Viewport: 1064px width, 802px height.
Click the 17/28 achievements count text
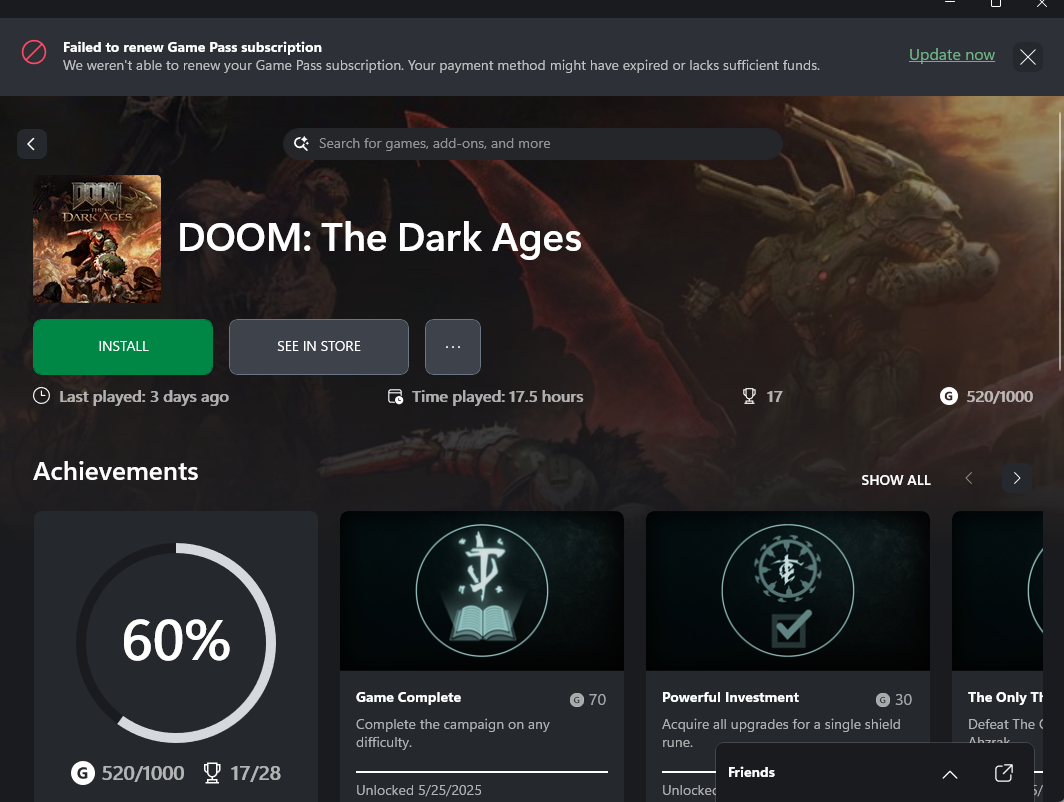(x=255, y=773)
